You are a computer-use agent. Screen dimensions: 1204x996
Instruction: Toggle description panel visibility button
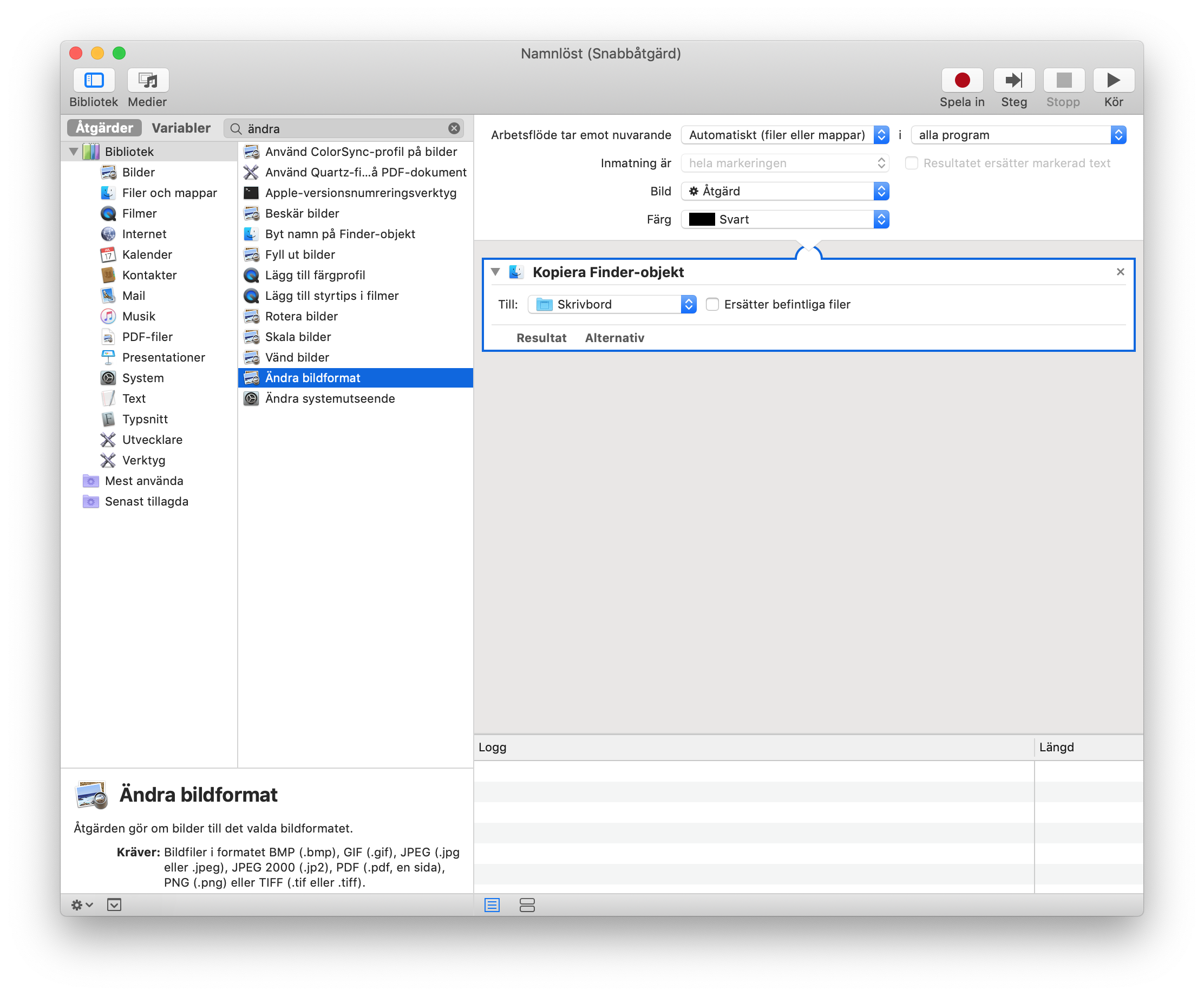114,905
